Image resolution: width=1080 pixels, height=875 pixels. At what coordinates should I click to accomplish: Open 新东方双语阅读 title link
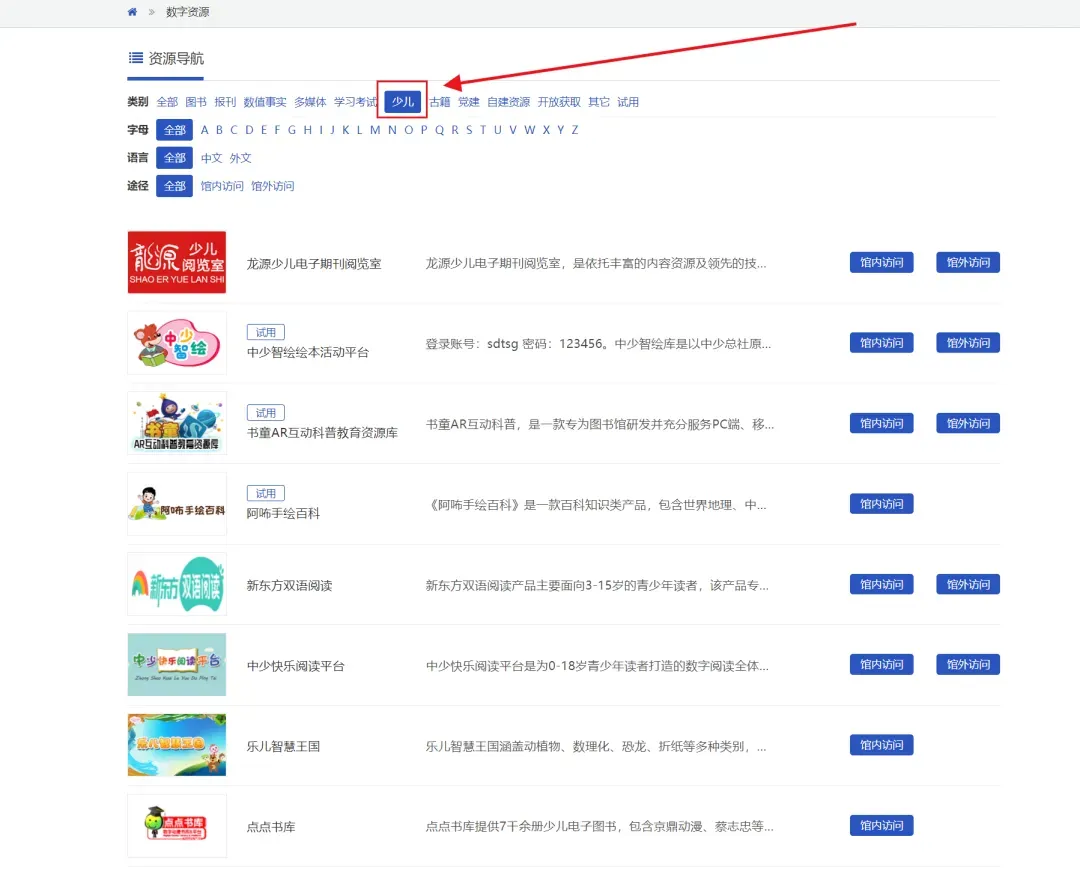[289, 585]
